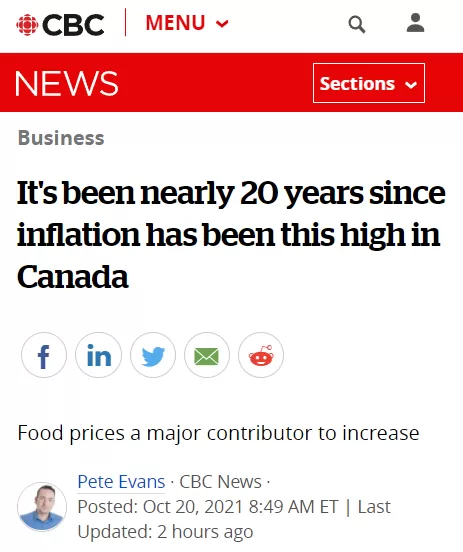Go to the NEWS section header
Screen dimensions: 463x552
(67, 83)
